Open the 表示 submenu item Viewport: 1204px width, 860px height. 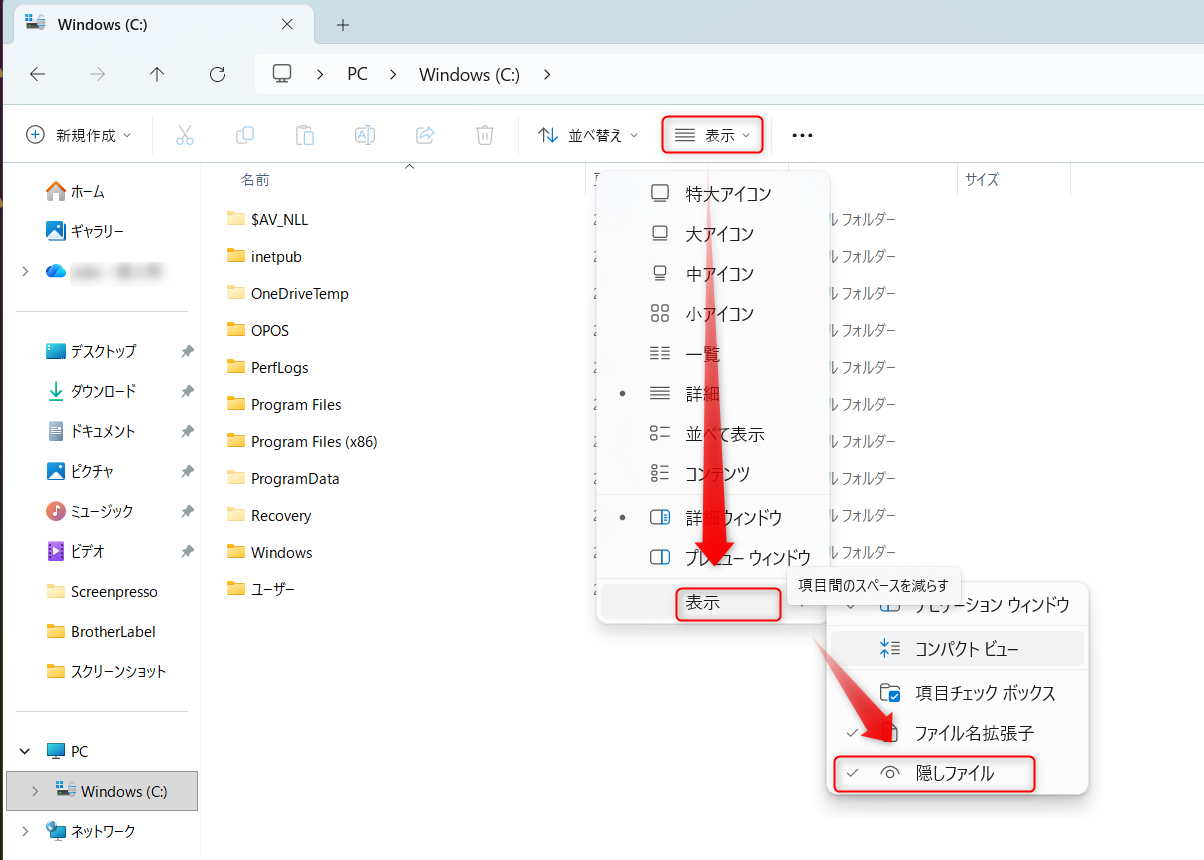tap(713, 603)
